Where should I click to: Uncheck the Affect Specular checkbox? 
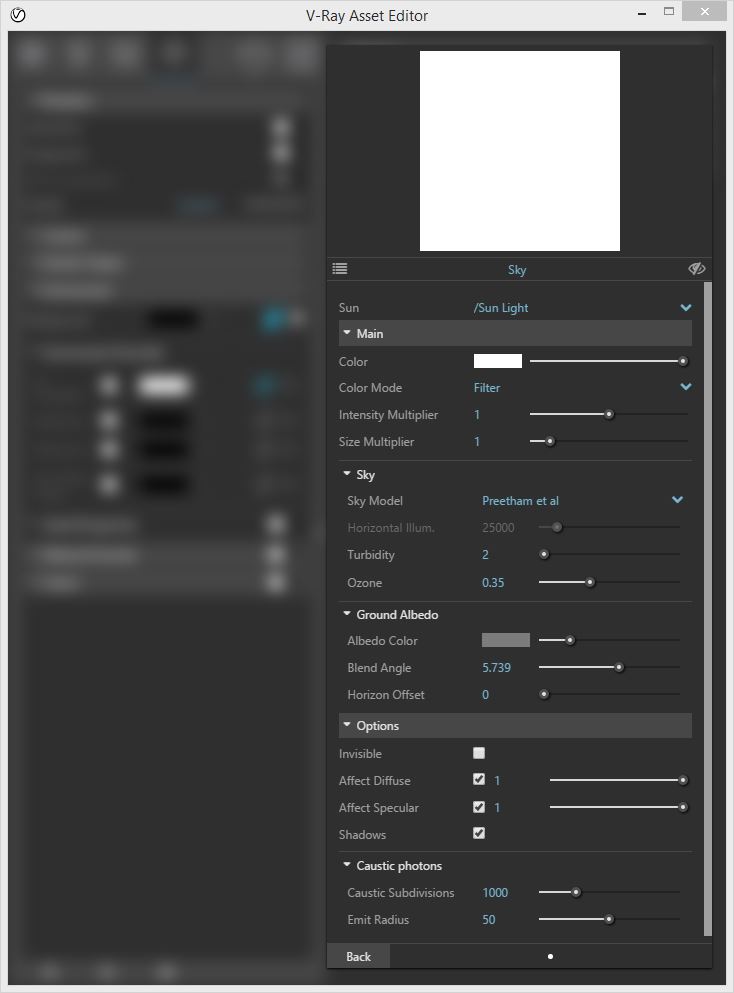pos(479,807)
